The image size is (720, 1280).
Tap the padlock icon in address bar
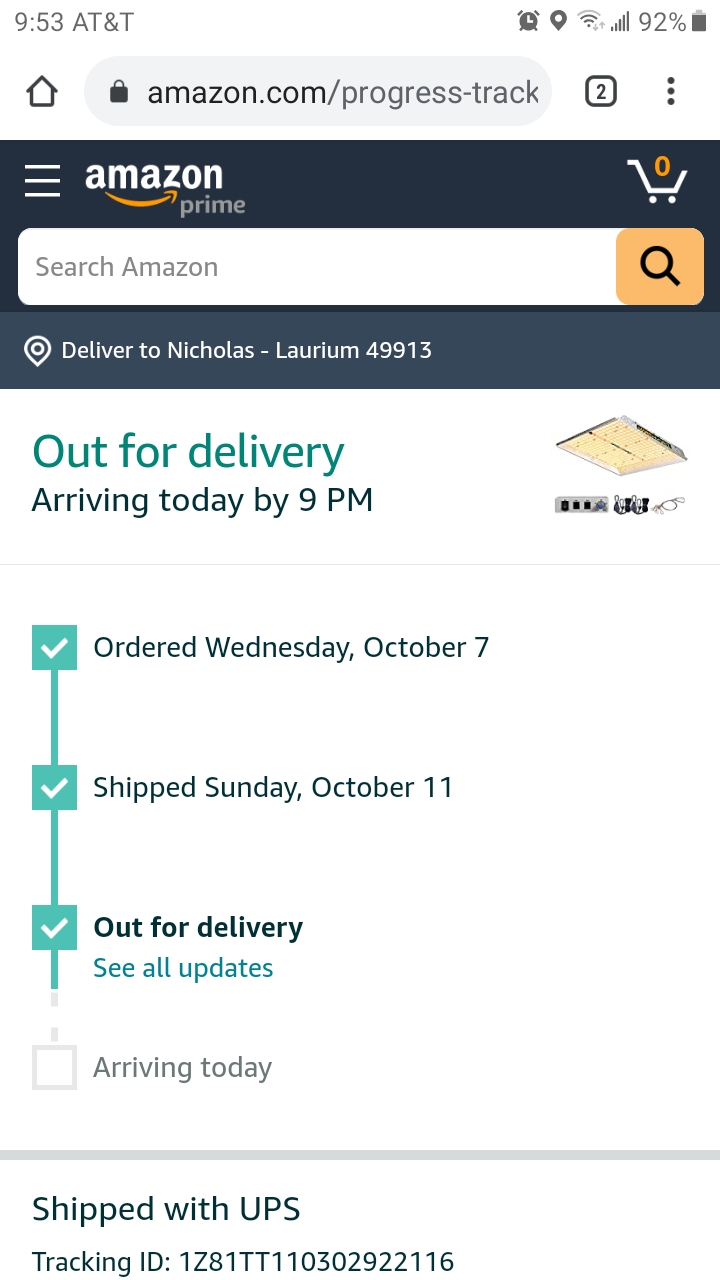tap(119, 93)
